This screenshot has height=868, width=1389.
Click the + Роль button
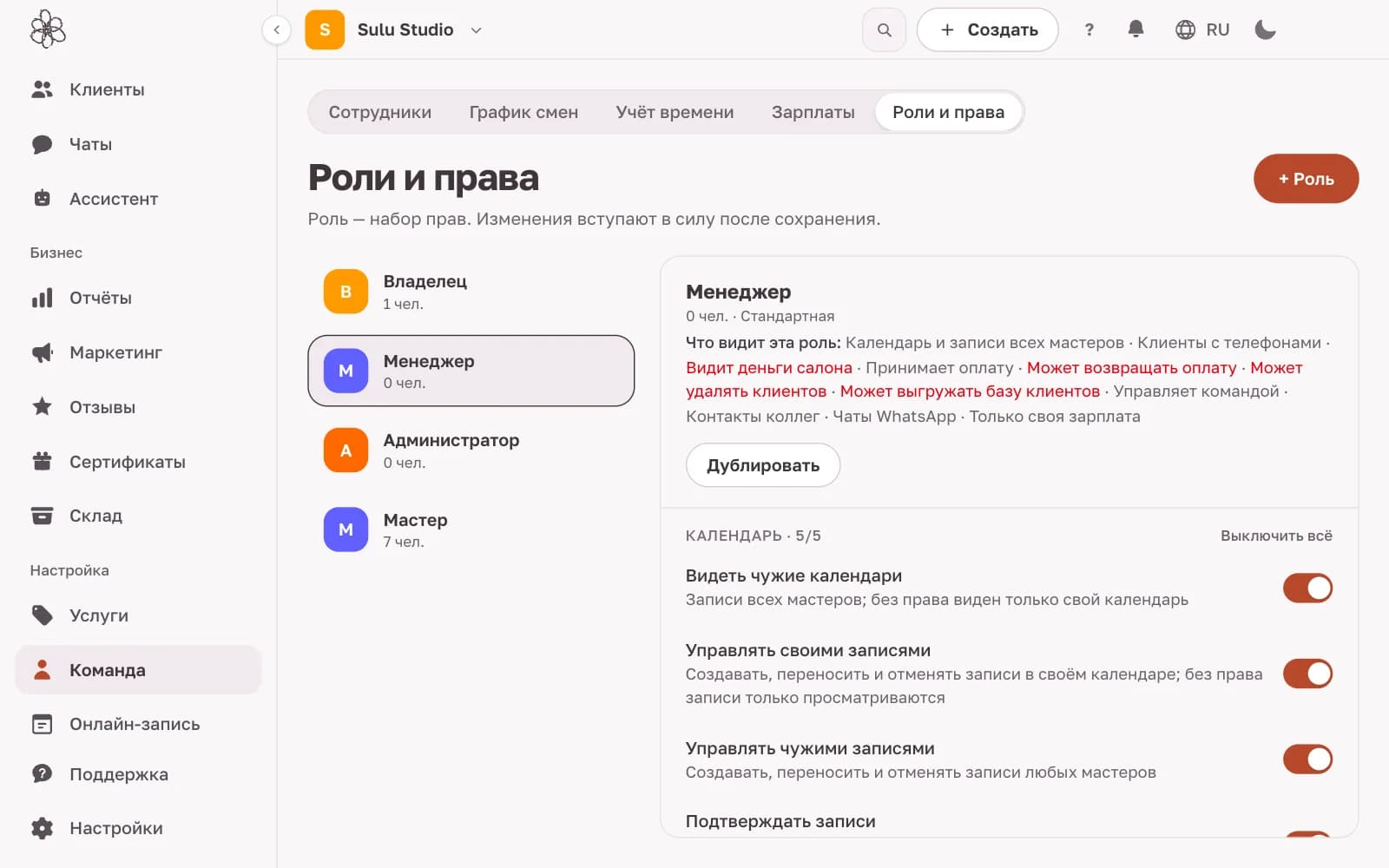click(x=1306, y=179)
